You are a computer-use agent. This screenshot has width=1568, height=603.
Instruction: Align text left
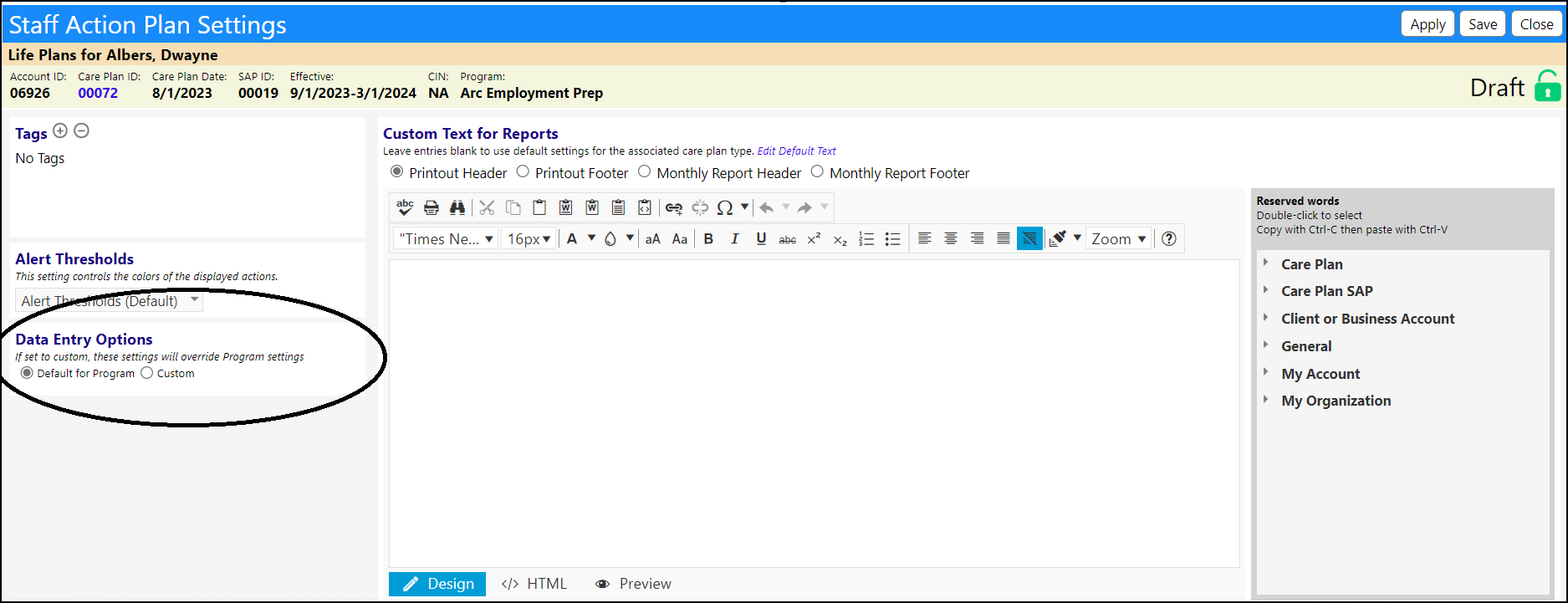pos(925,239)
